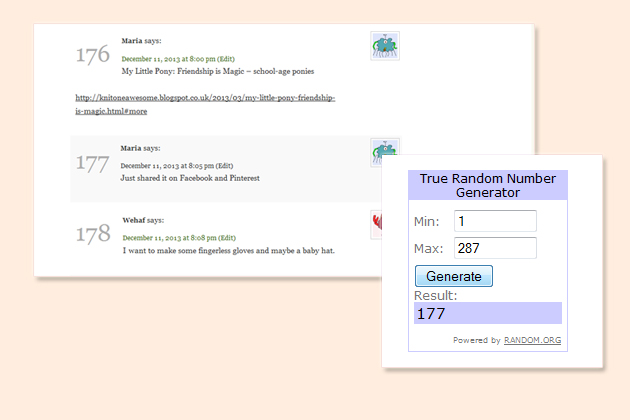
Task: Click the result value 177
Action: tap(431, 313)
